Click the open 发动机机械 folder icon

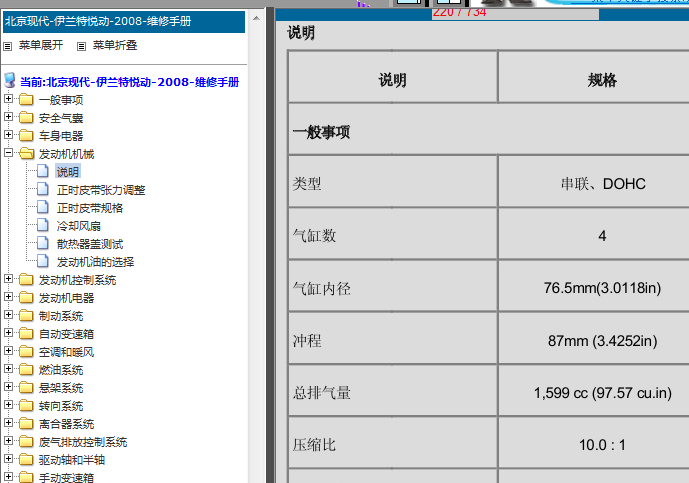tap(27, 153)
